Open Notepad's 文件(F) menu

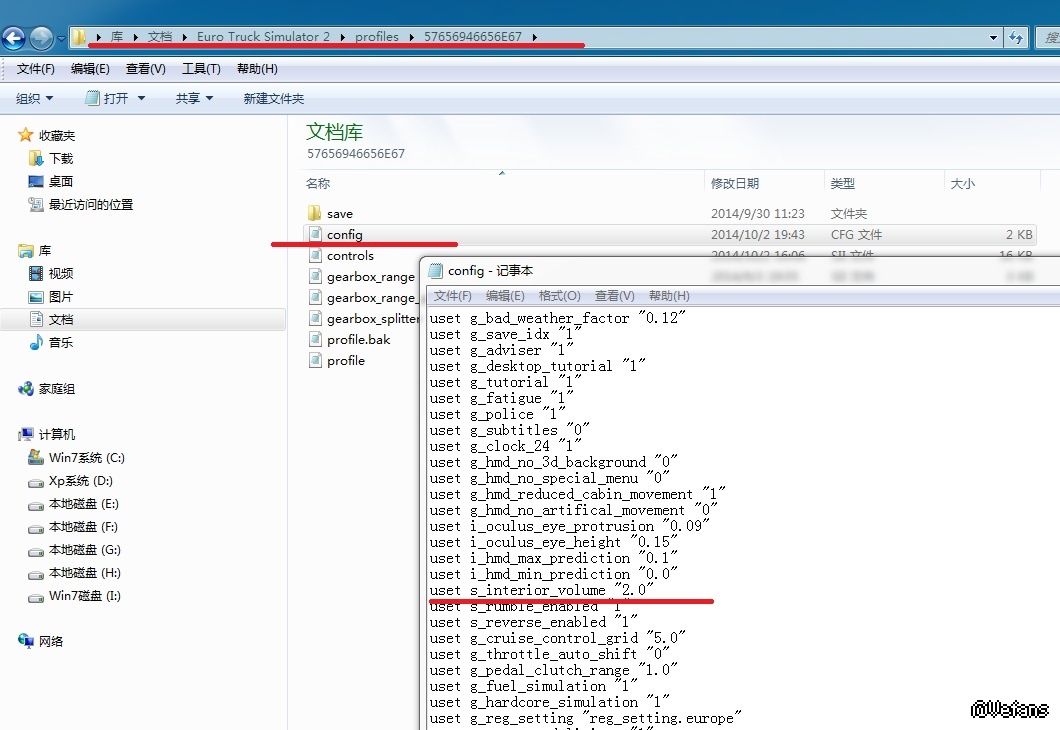pos(452,295)
